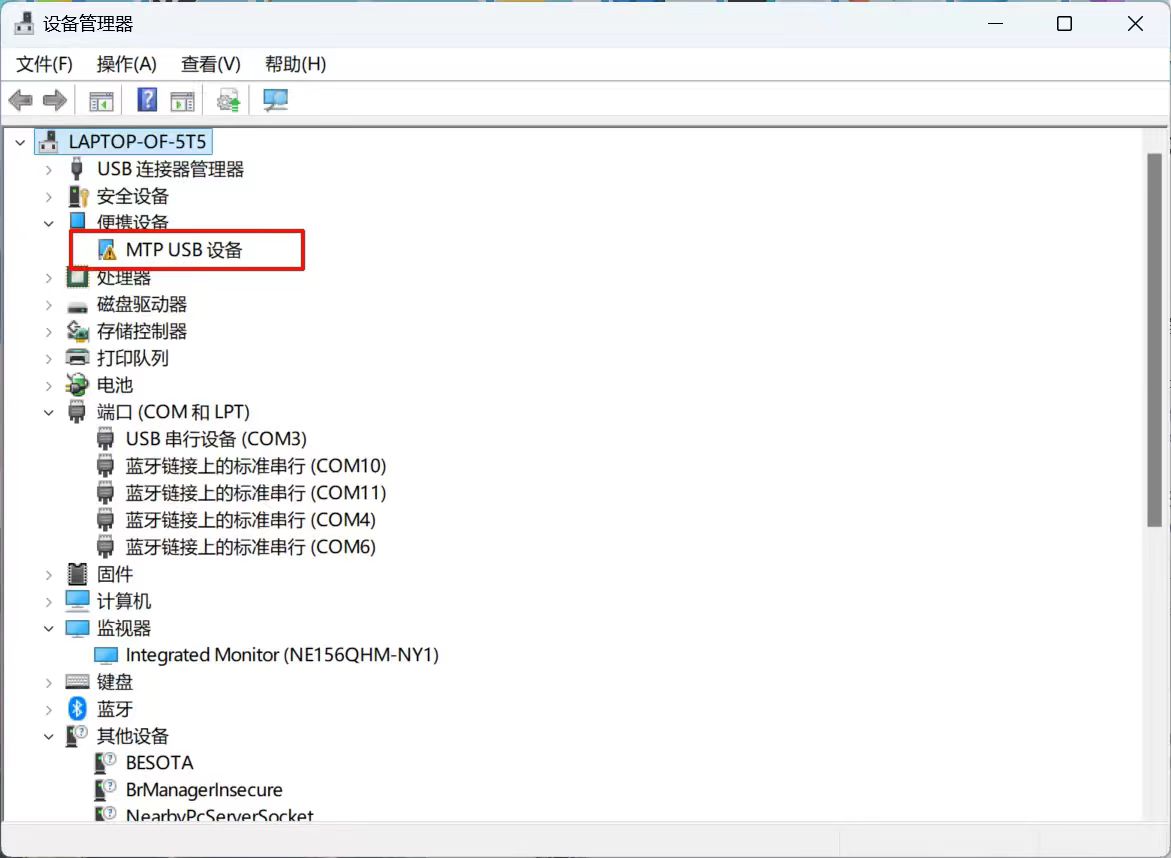Expand the 固件 category

coord(49,574)
